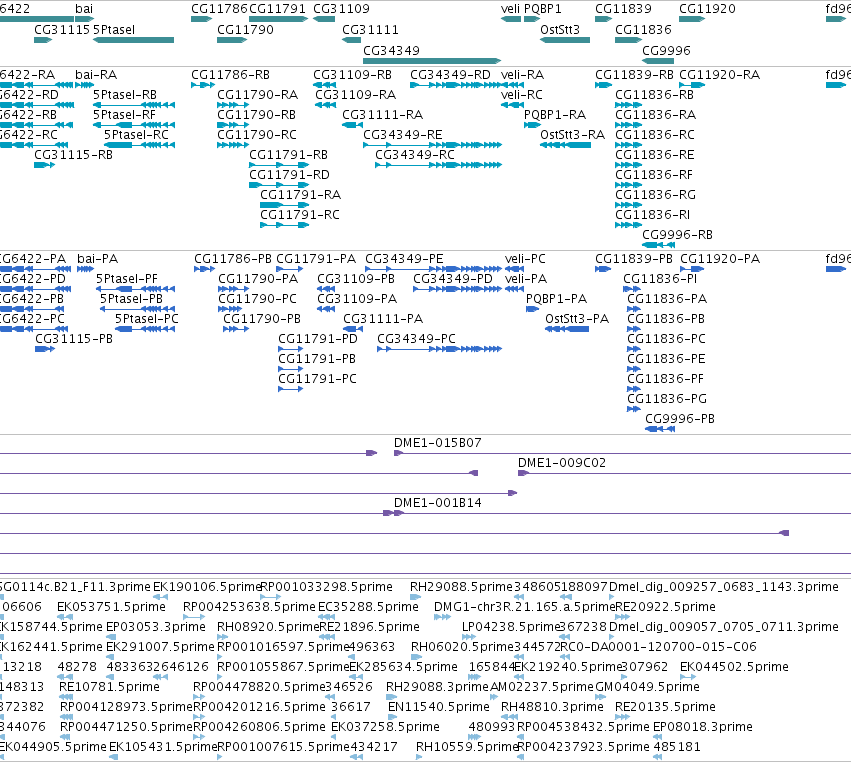Choose the "CG31111" gene label
The image size is (851, 762).
pyautogui.click(x=370, y=30)
